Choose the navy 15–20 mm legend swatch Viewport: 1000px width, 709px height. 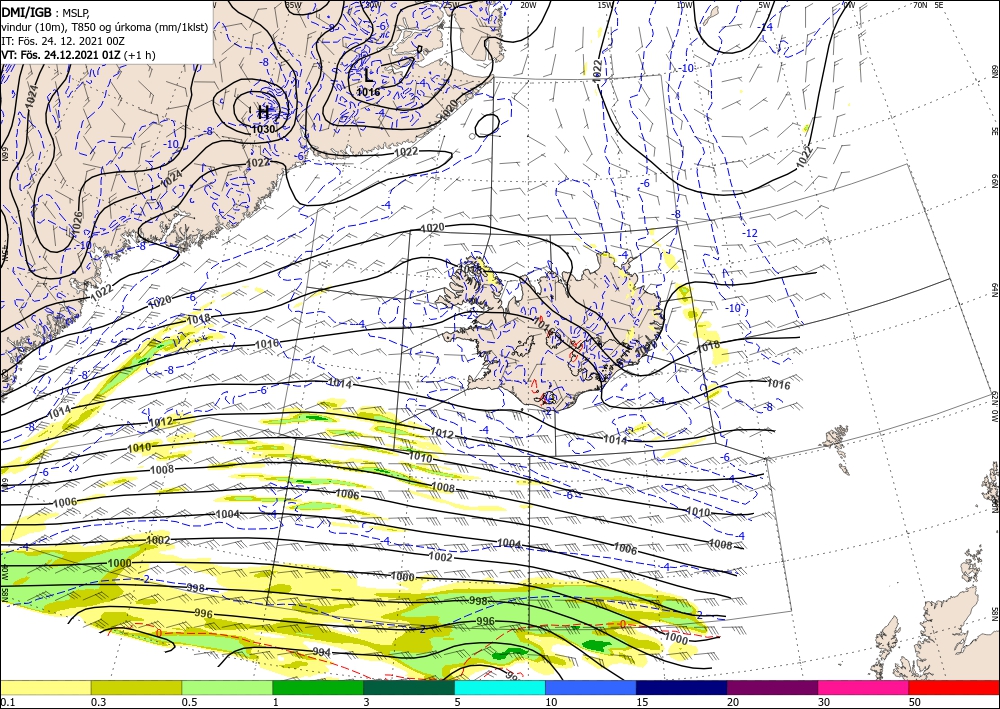point(682,687)
